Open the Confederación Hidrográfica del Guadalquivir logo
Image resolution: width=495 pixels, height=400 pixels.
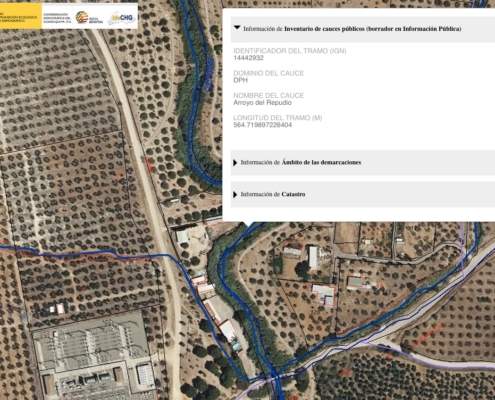point(56,17)
